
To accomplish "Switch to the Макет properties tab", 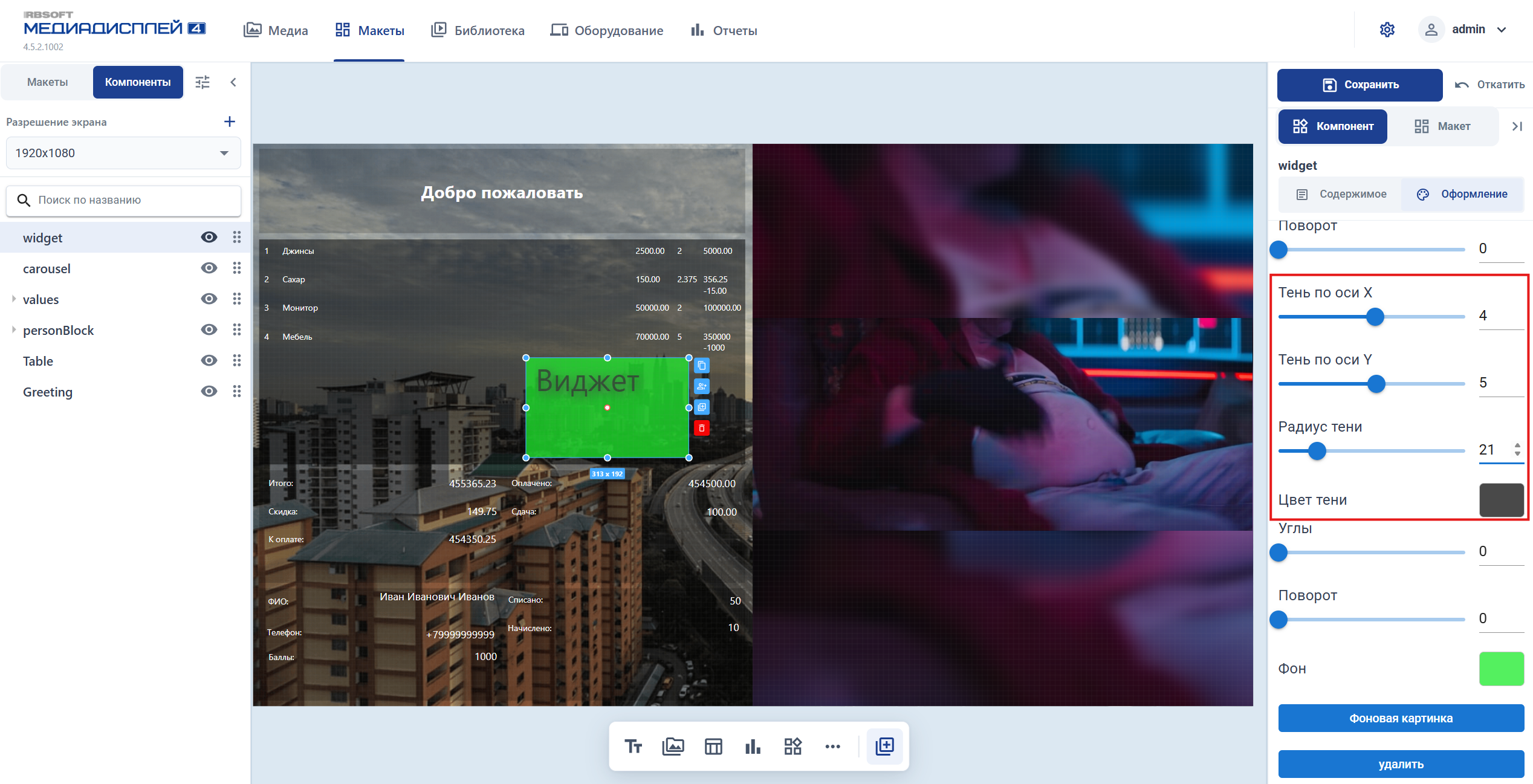I will [x=1442, y=126].
